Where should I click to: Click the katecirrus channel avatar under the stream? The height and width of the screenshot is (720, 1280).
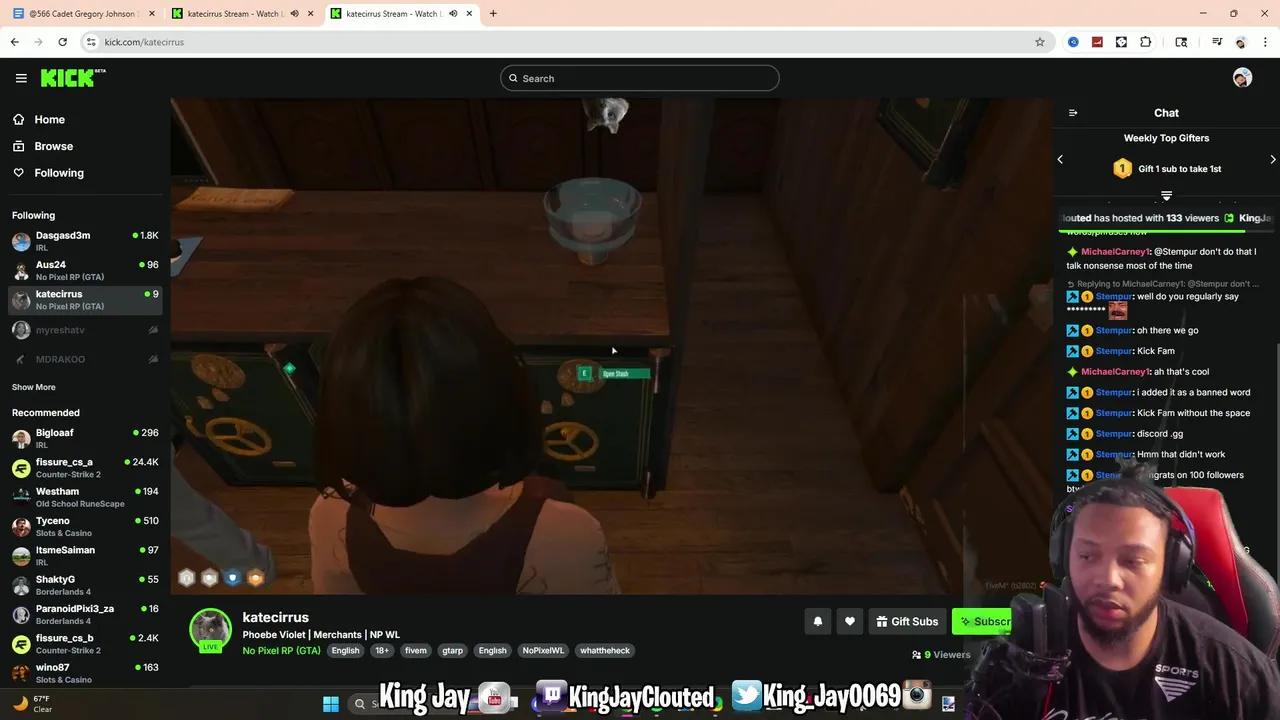coord(210,629)
